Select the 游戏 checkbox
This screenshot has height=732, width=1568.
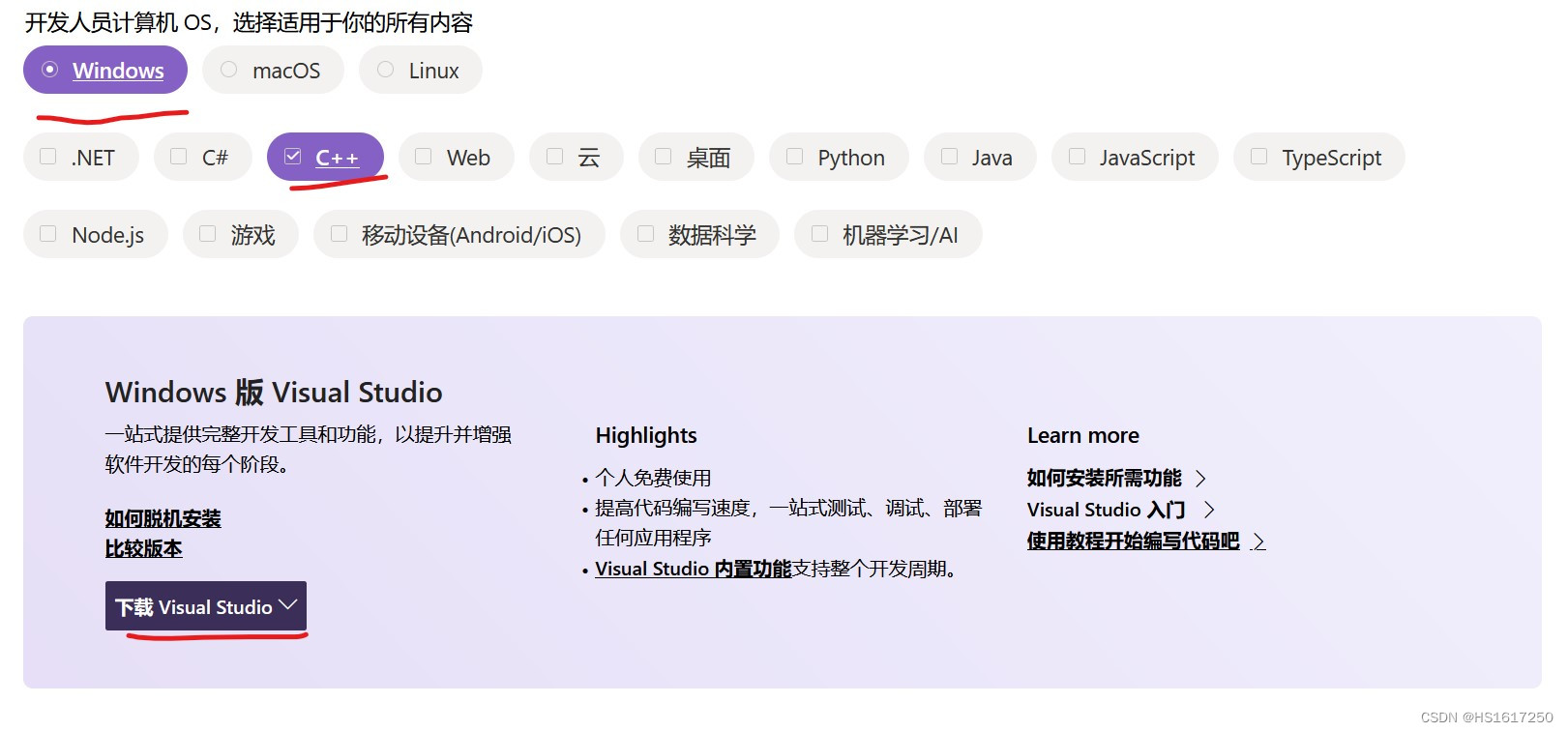(207, 234)
